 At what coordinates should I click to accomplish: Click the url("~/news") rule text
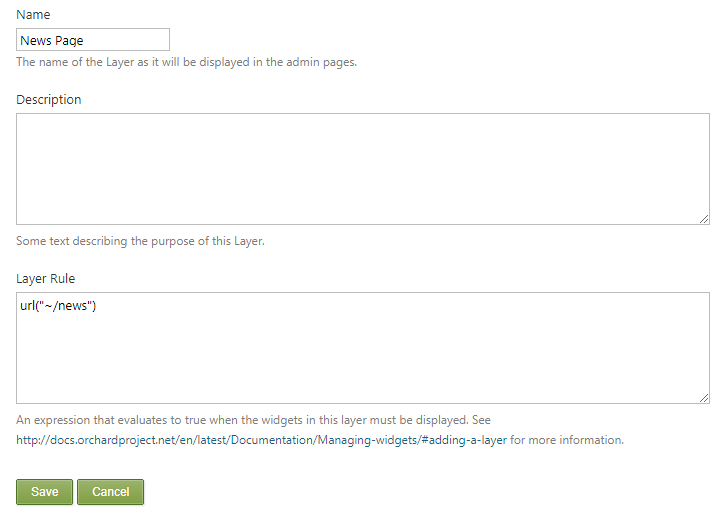click(x=58, y=306)
